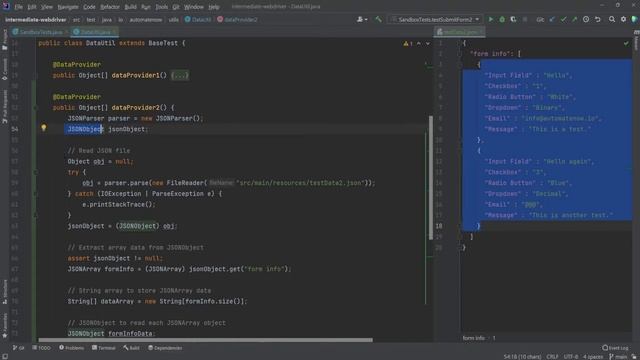
Task: Click the automatenow breadcrumb in navigation bar
Action: [x=146, y=19]
